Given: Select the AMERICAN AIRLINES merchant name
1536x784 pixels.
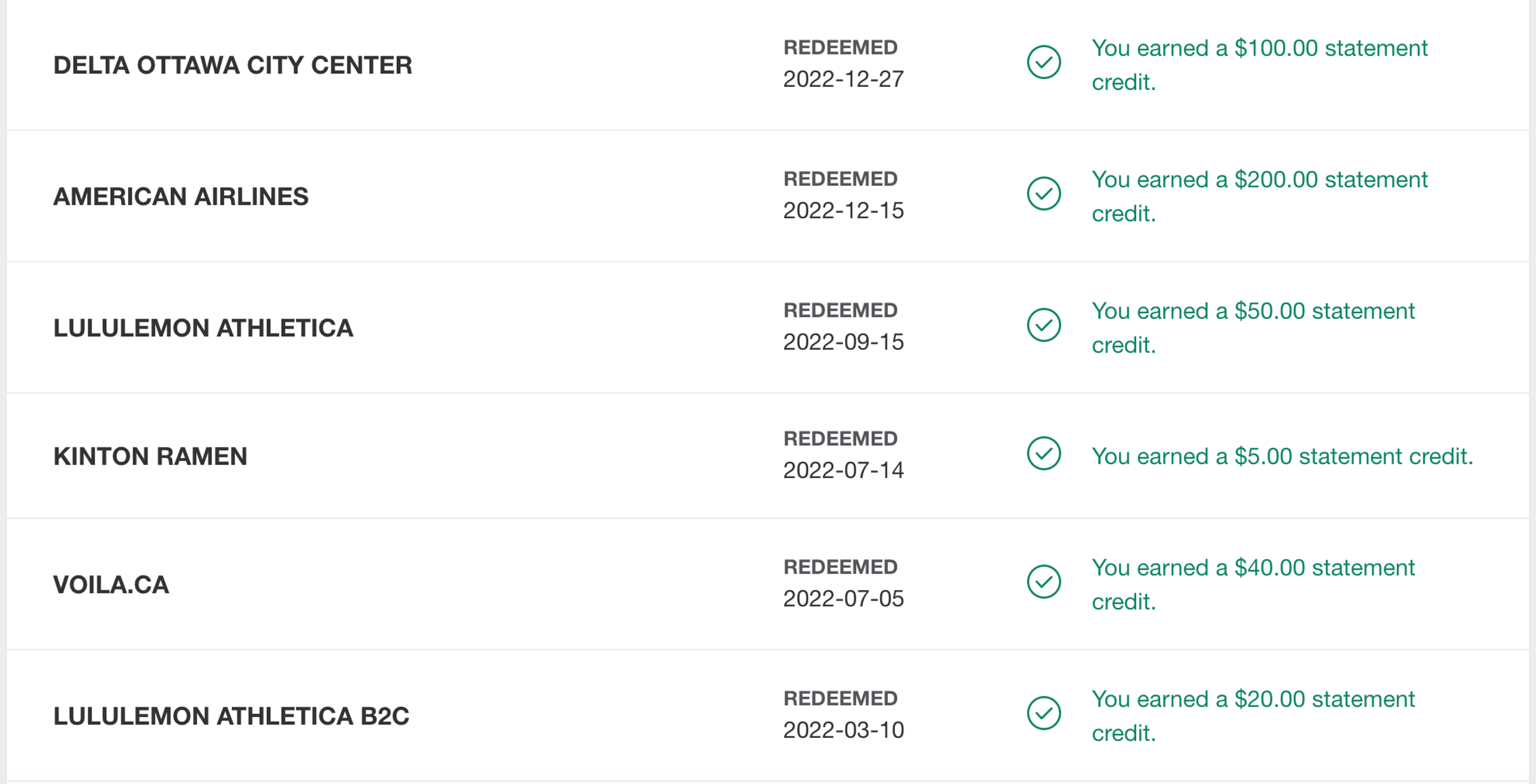Looking at the screenshot, I should coord(181,197).
